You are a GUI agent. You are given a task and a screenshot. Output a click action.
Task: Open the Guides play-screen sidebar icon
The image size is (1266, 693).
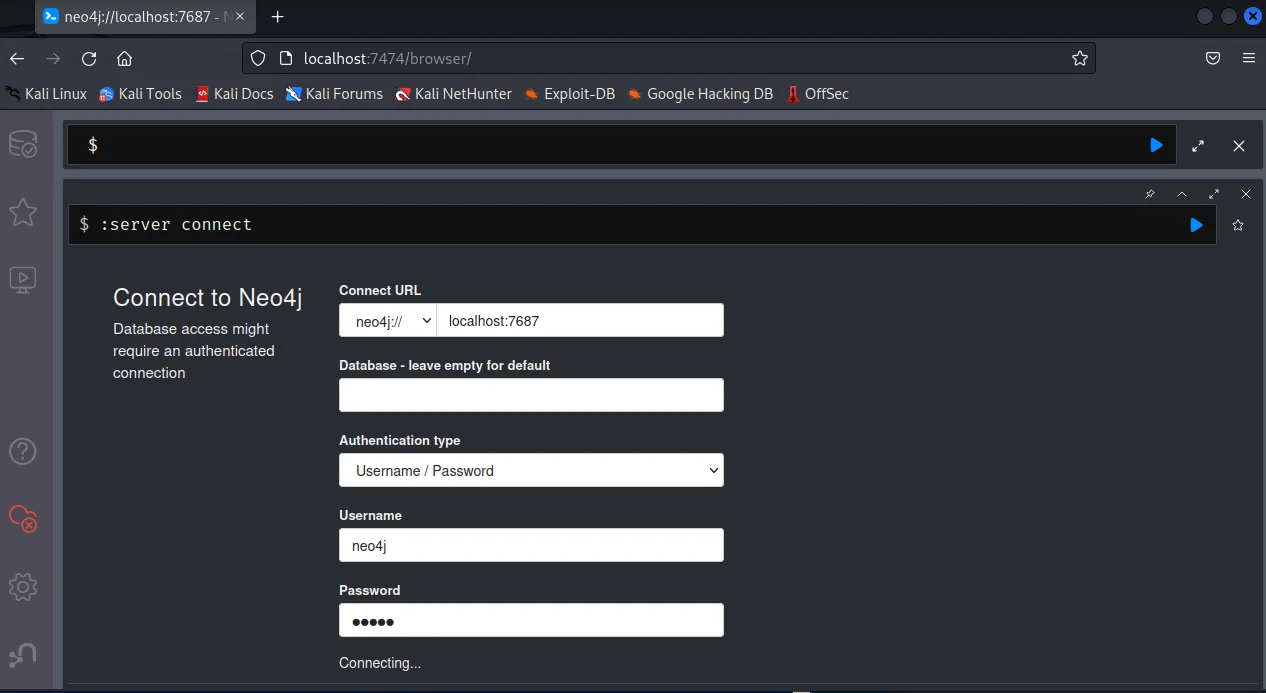pyautogui.click(x=23, y=279)
